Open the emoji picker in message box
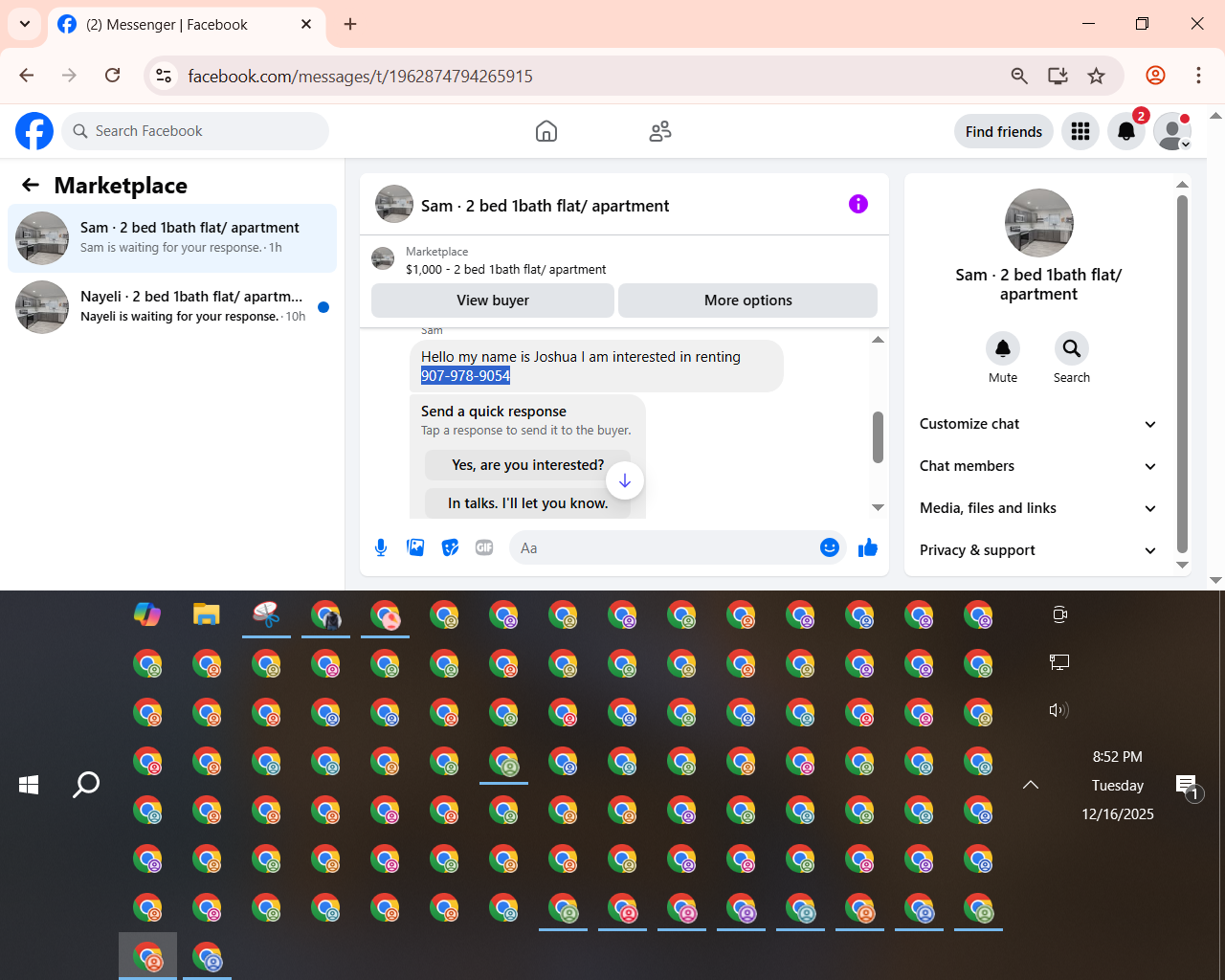Viewport: 1225px width, 980px height. (830, 547)
